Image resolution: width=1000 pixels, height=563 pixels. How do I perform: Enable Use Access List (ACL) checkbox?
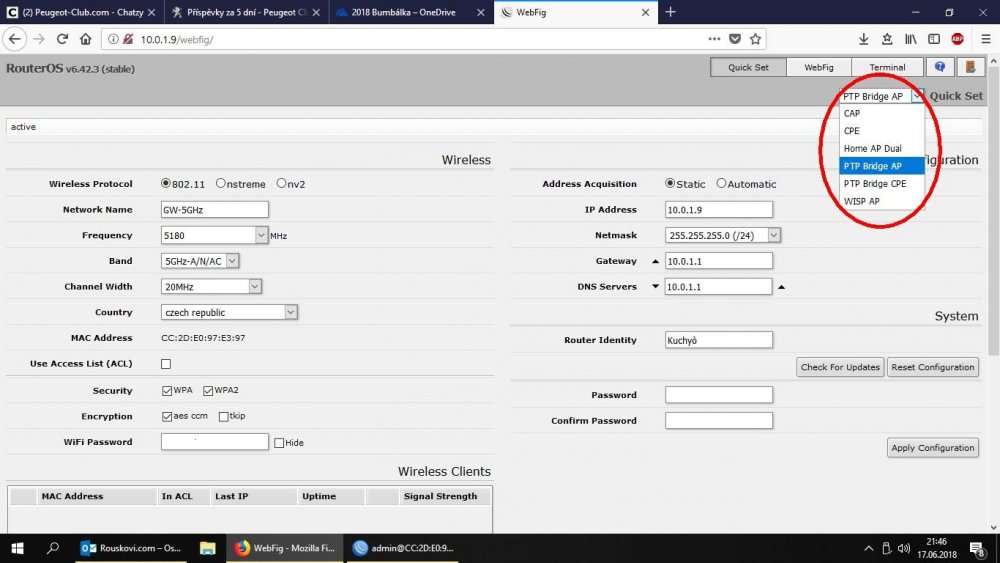166,364
